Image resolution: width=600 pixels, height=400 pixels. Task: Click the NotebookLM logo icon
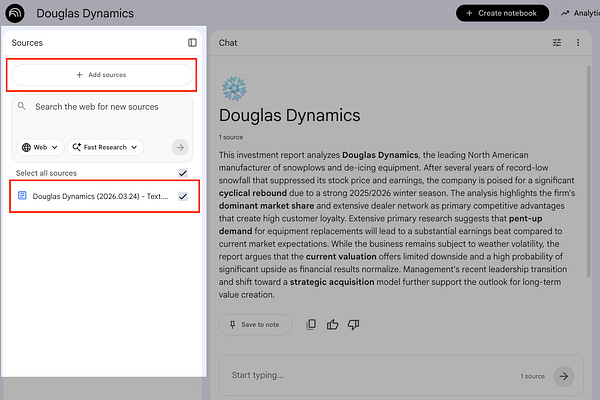click(15, 13)
